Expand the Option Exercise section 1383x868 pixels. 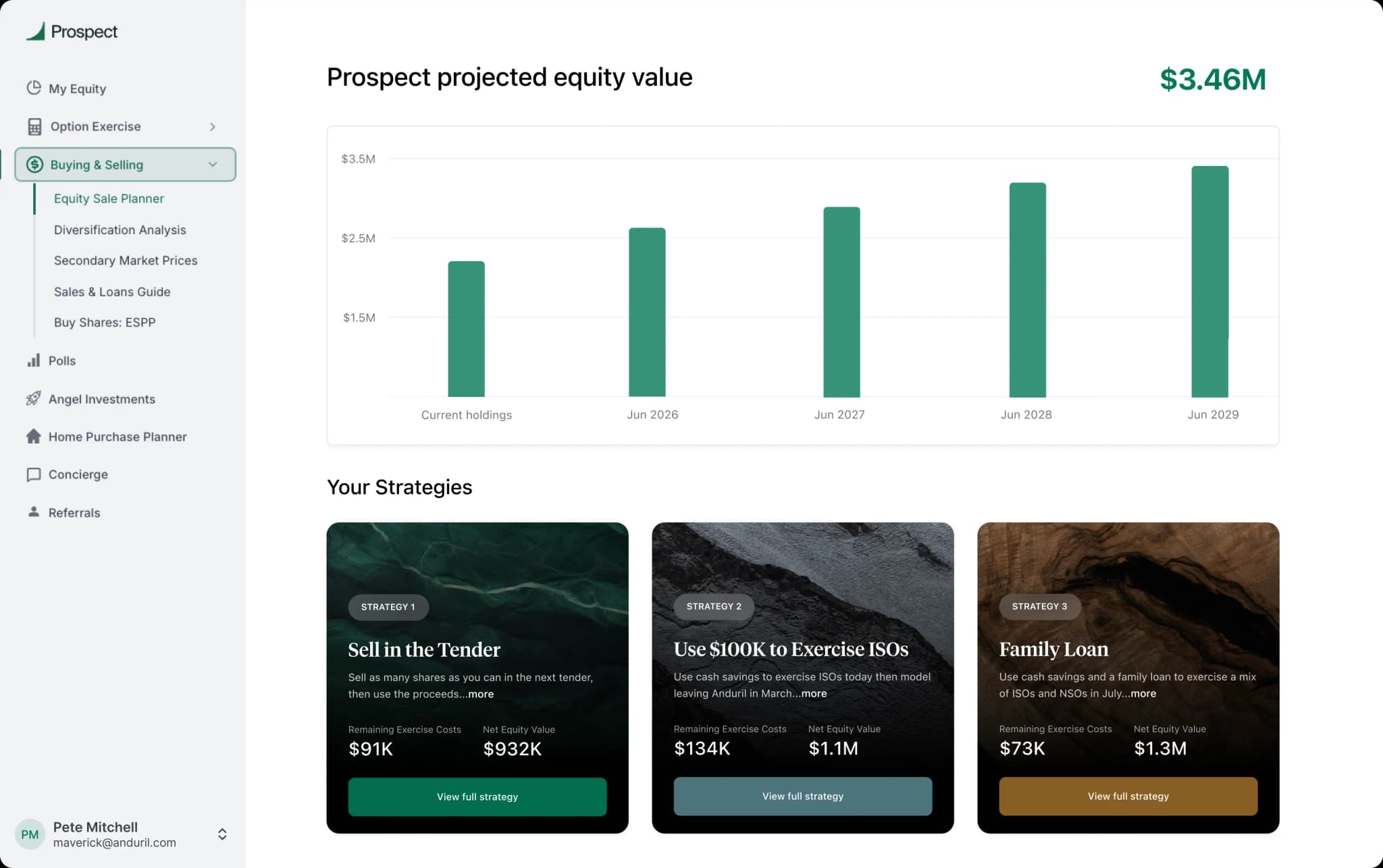213,126
